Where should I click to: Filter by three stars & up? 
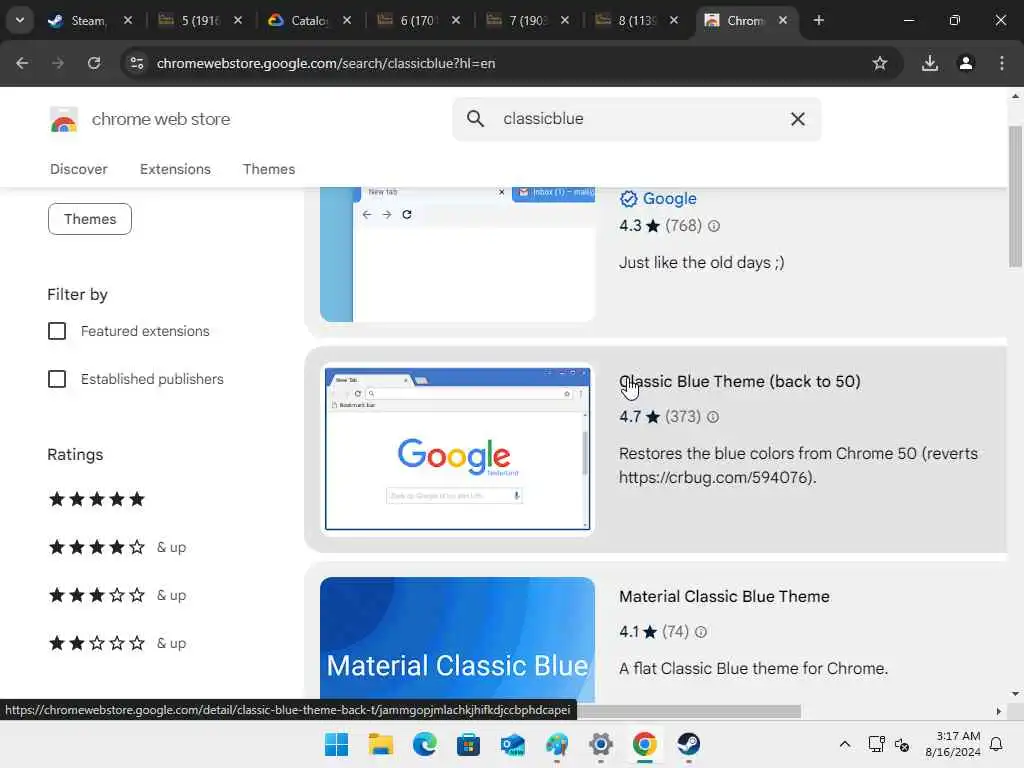coord(118,595)
